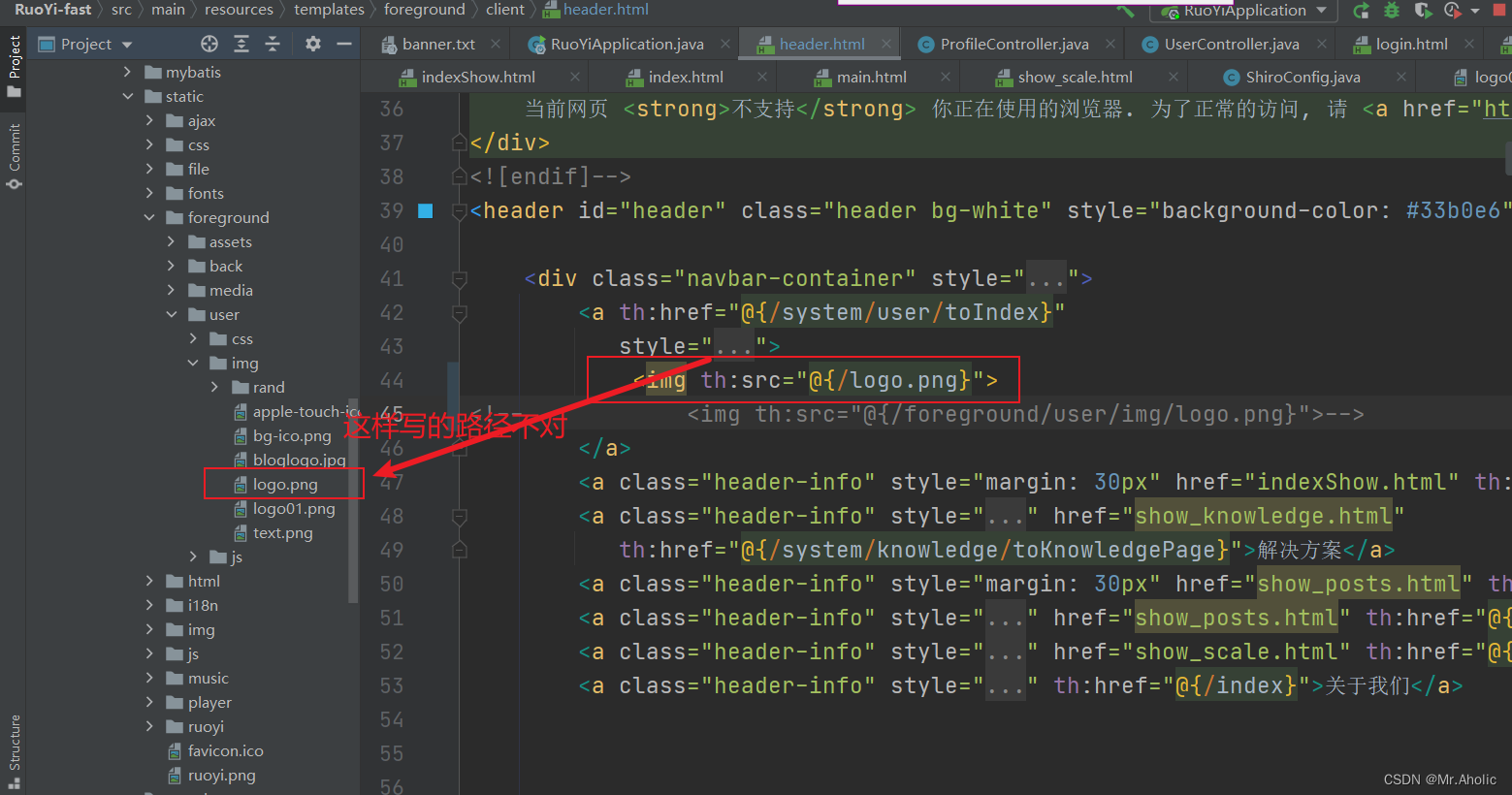1512x795 pixels.
Task: Select the media folder in tree
Action: pyautogui.click(x=230, y=290)
